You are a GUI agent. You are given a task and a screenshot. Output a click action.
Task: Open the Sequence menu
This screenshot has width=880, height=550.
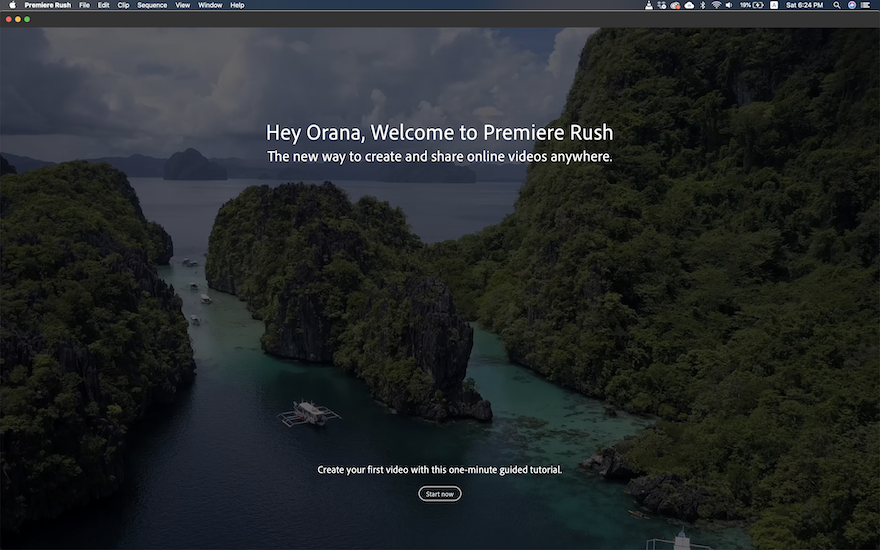[152, 5]
